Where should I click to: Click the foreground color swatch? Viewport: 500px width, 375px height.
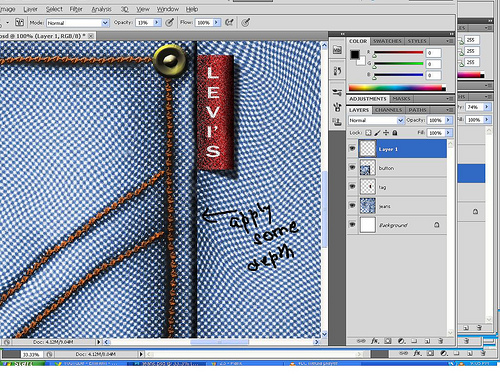355,54
